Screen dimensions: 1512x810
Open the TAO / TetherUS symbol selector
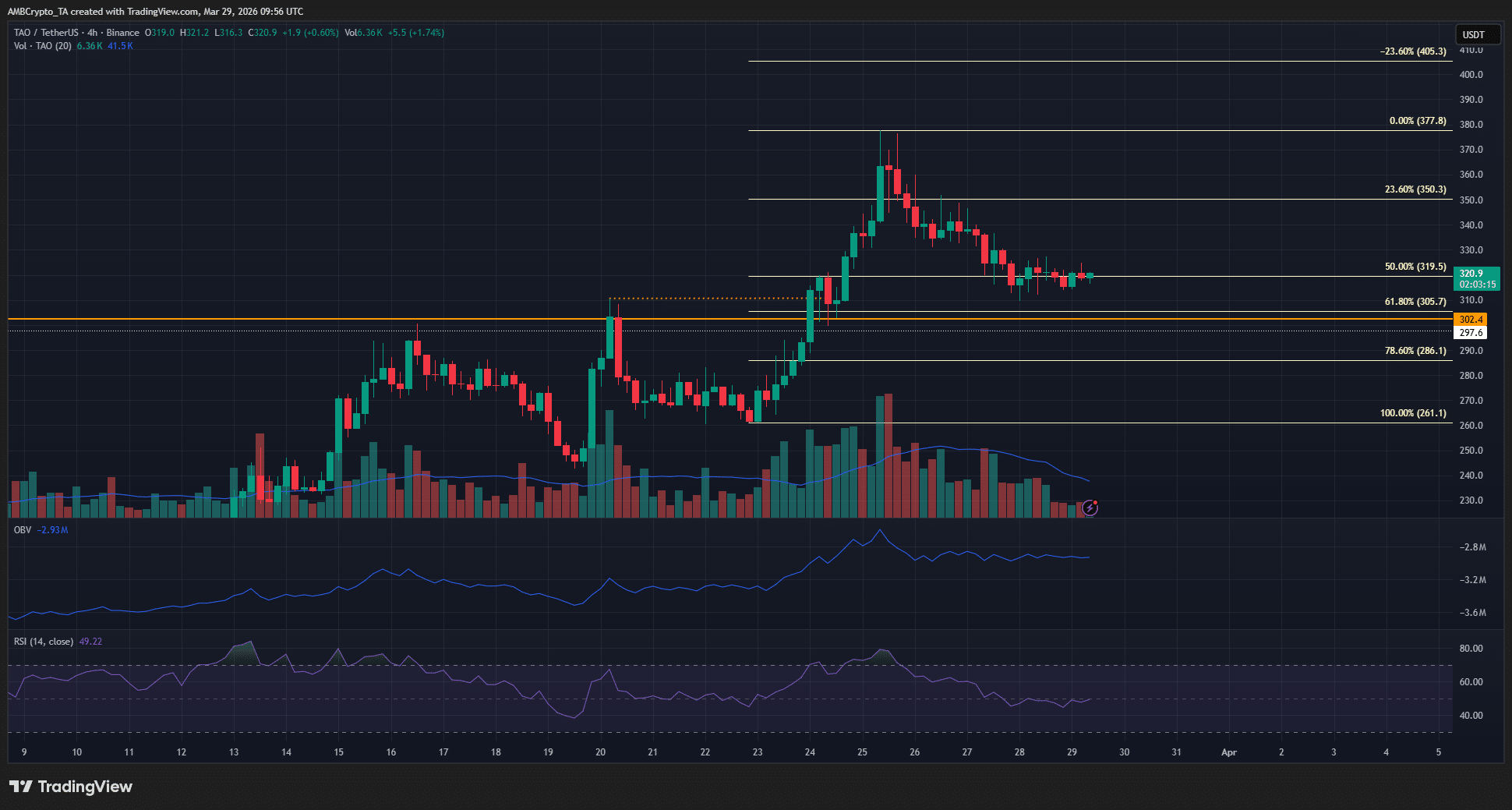(44, 33)
